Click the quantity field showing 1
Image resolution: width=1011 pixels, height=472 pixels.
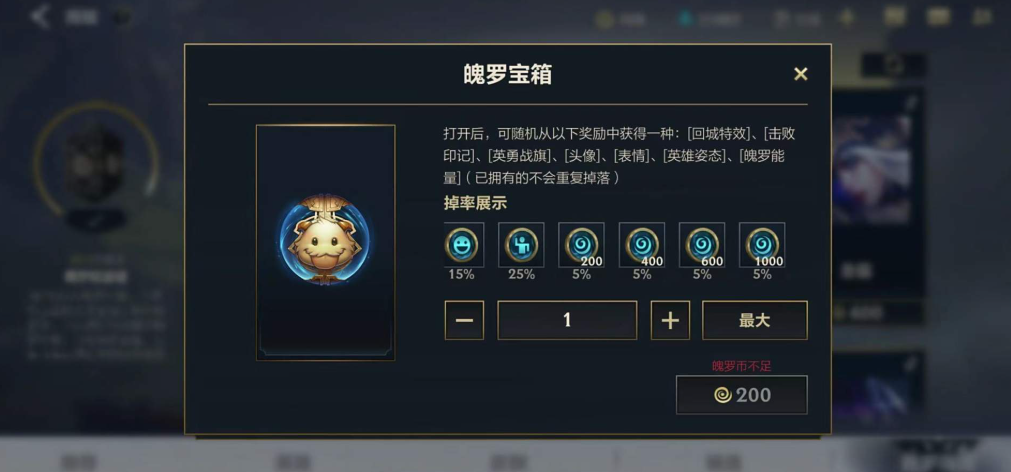coord(567,320)
